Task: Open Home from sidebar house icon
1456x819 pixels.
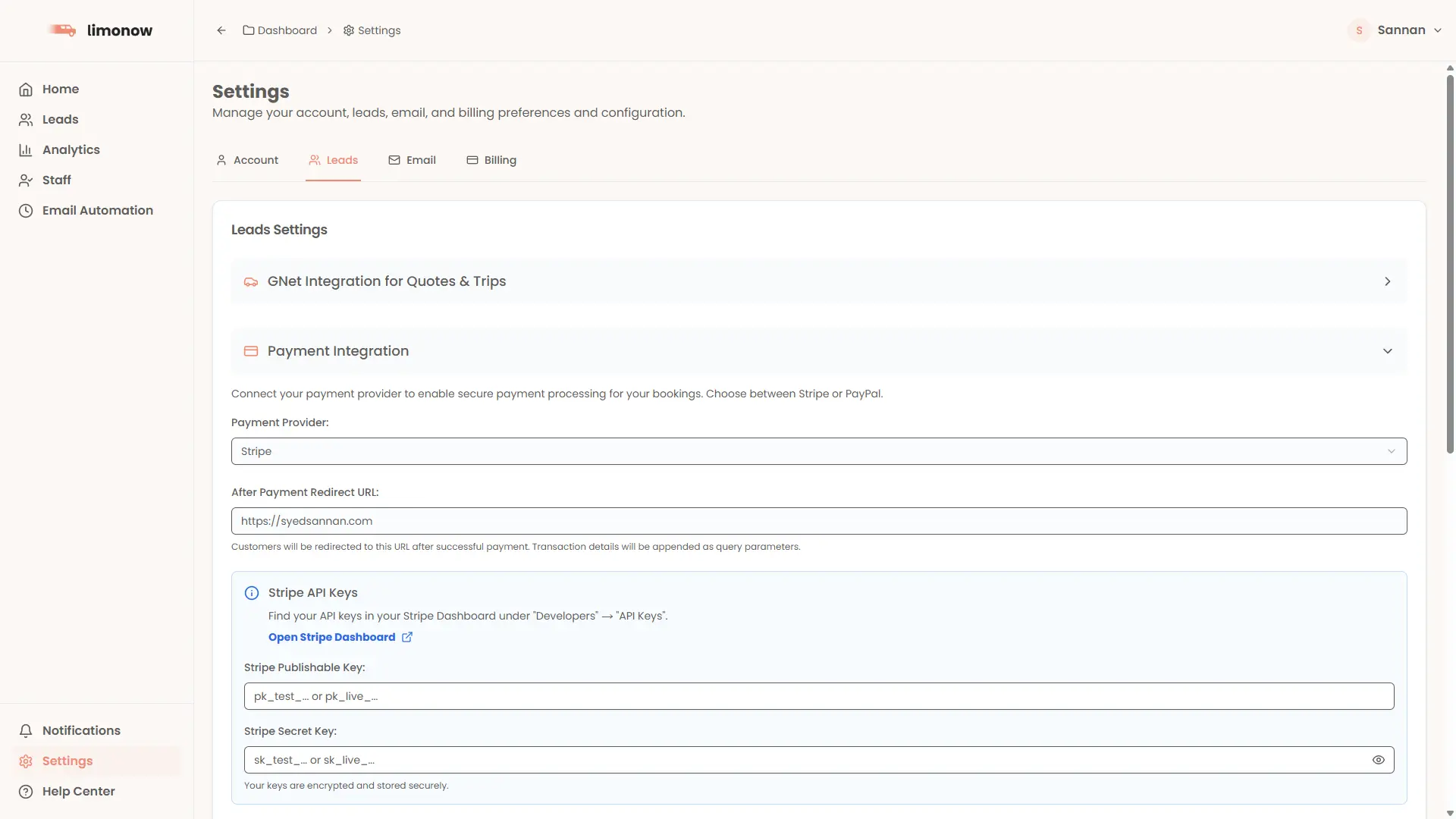Action: click(26, 89)
